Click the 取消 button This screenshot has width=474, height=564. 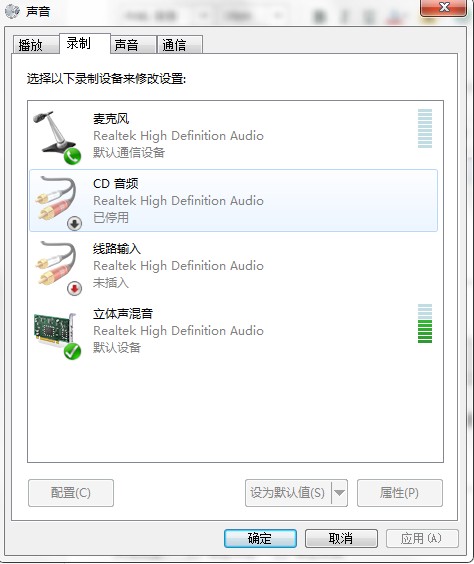tap(341, 538)
